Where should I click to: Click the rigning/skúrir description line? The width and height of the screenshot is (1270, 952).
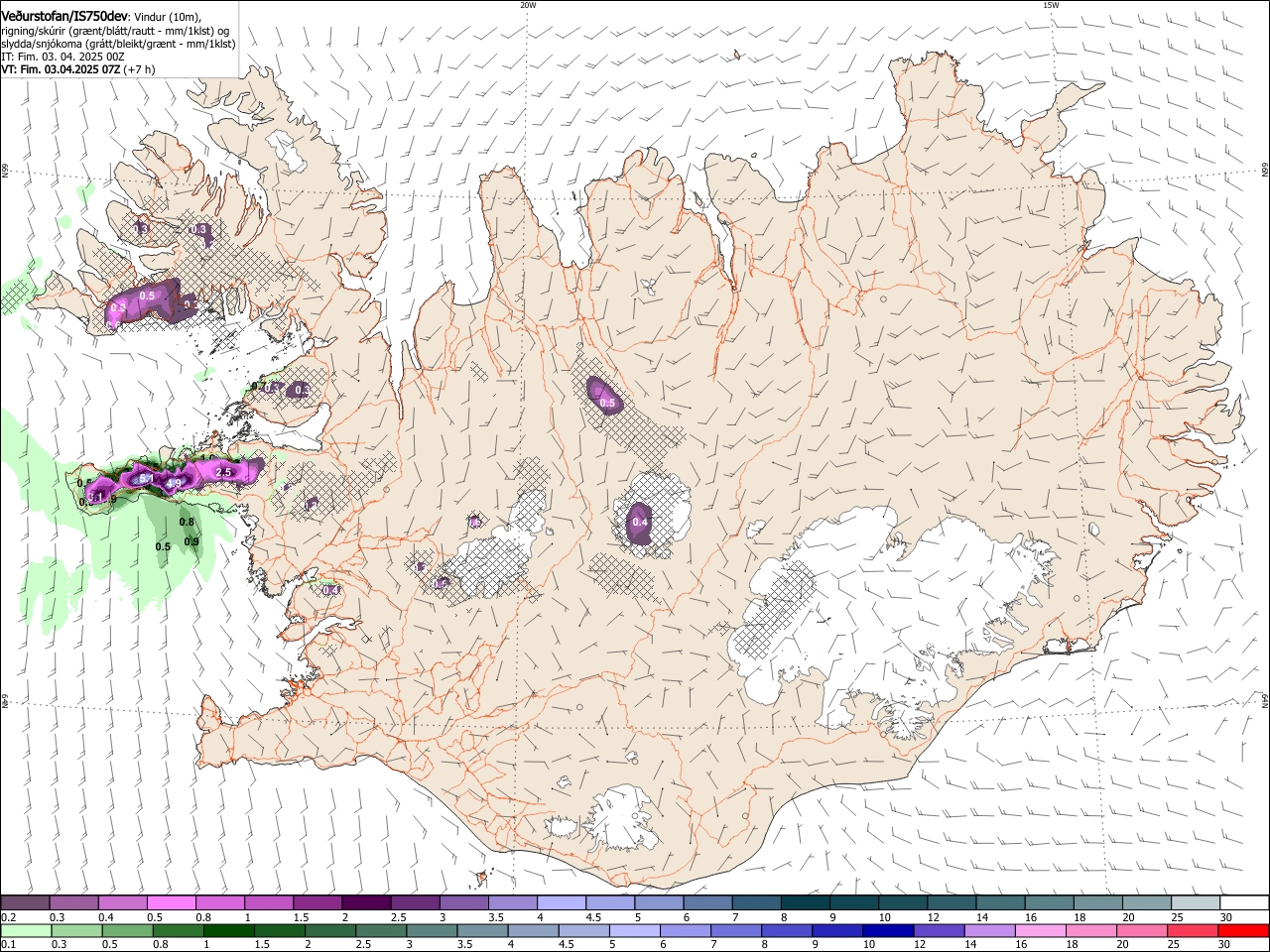[115, 31]
